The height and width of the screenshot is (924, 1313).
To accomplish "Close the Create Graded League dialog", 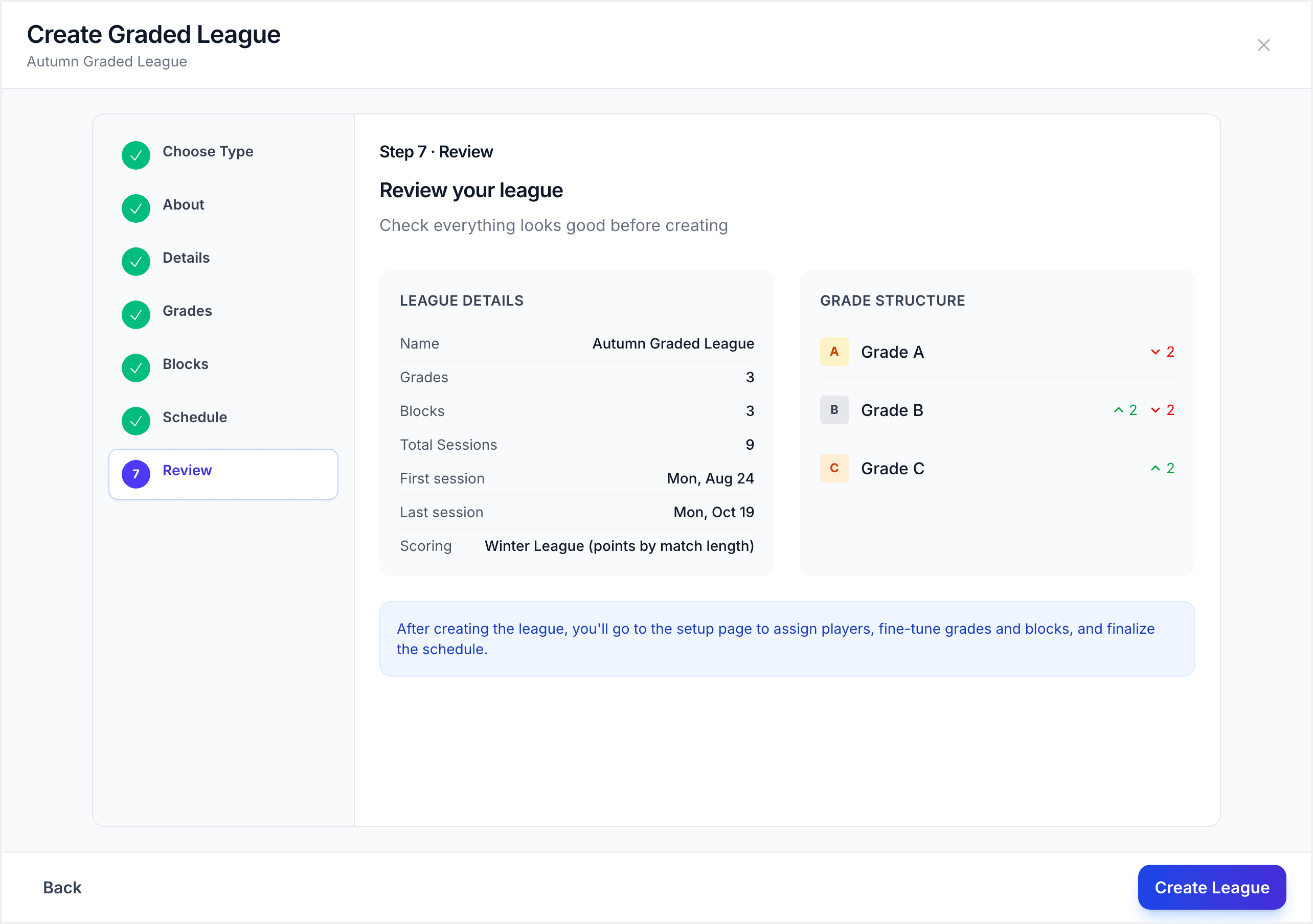I will pyautogui.click(x=1263, y=45).
